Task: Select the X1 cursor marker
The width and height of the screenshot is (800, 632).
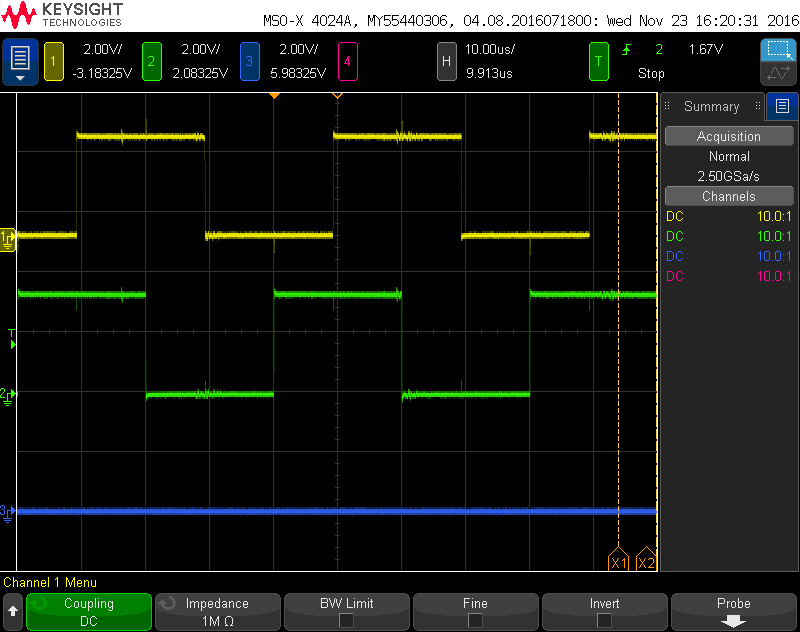Action: coord(618,559)
